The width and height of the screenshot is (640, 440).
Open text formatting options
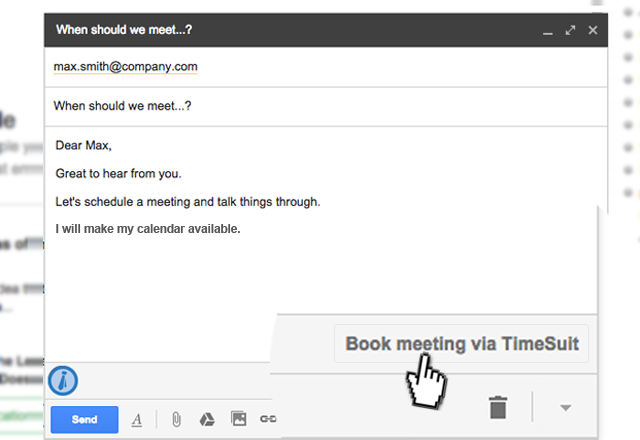(137, 420)
